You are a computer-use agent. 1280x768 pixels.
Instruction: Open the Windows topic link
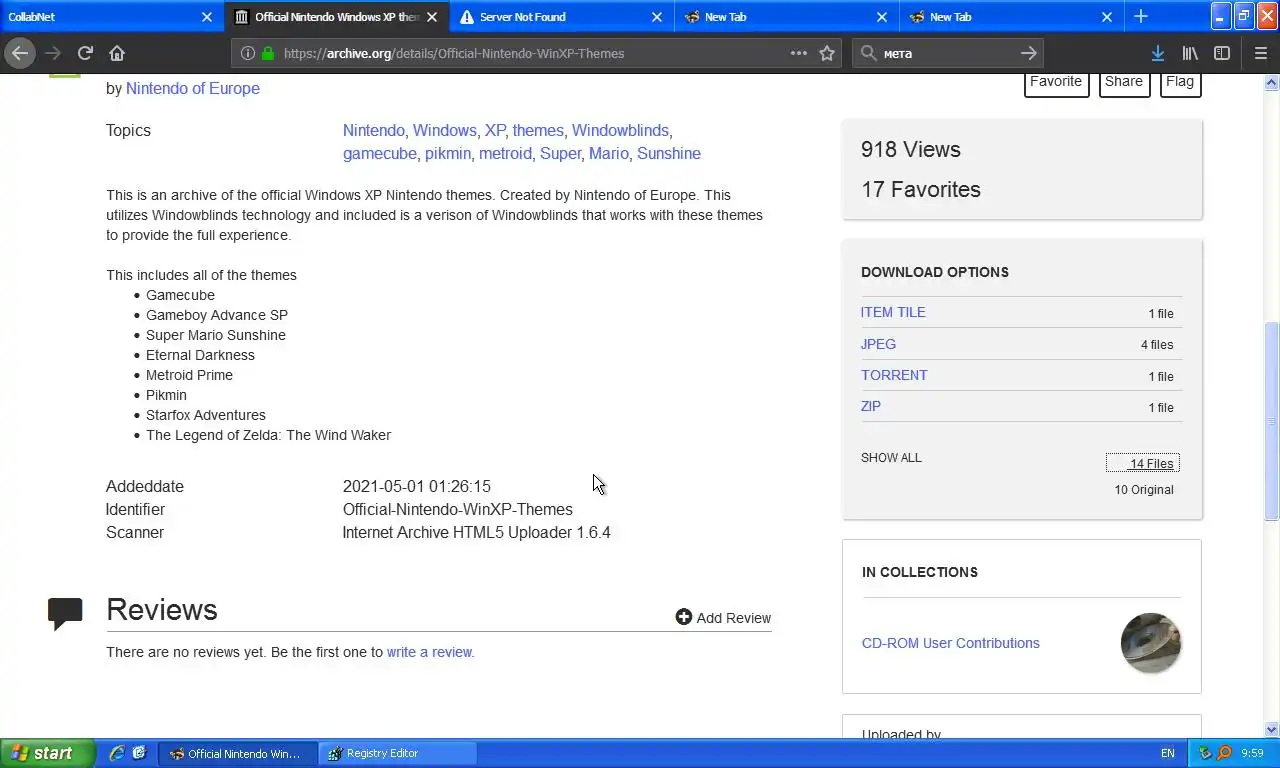click(x=444, y=130)
